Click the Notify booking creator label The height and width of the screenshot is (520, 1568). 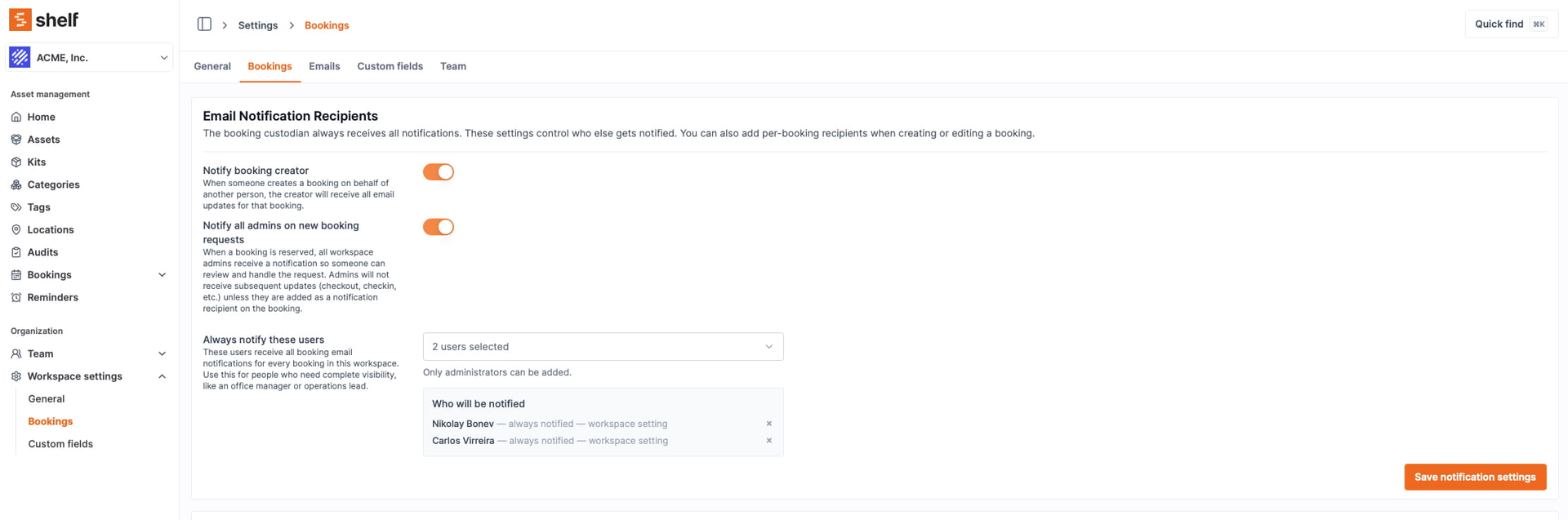pyautogui.click(x=256, y=171)
